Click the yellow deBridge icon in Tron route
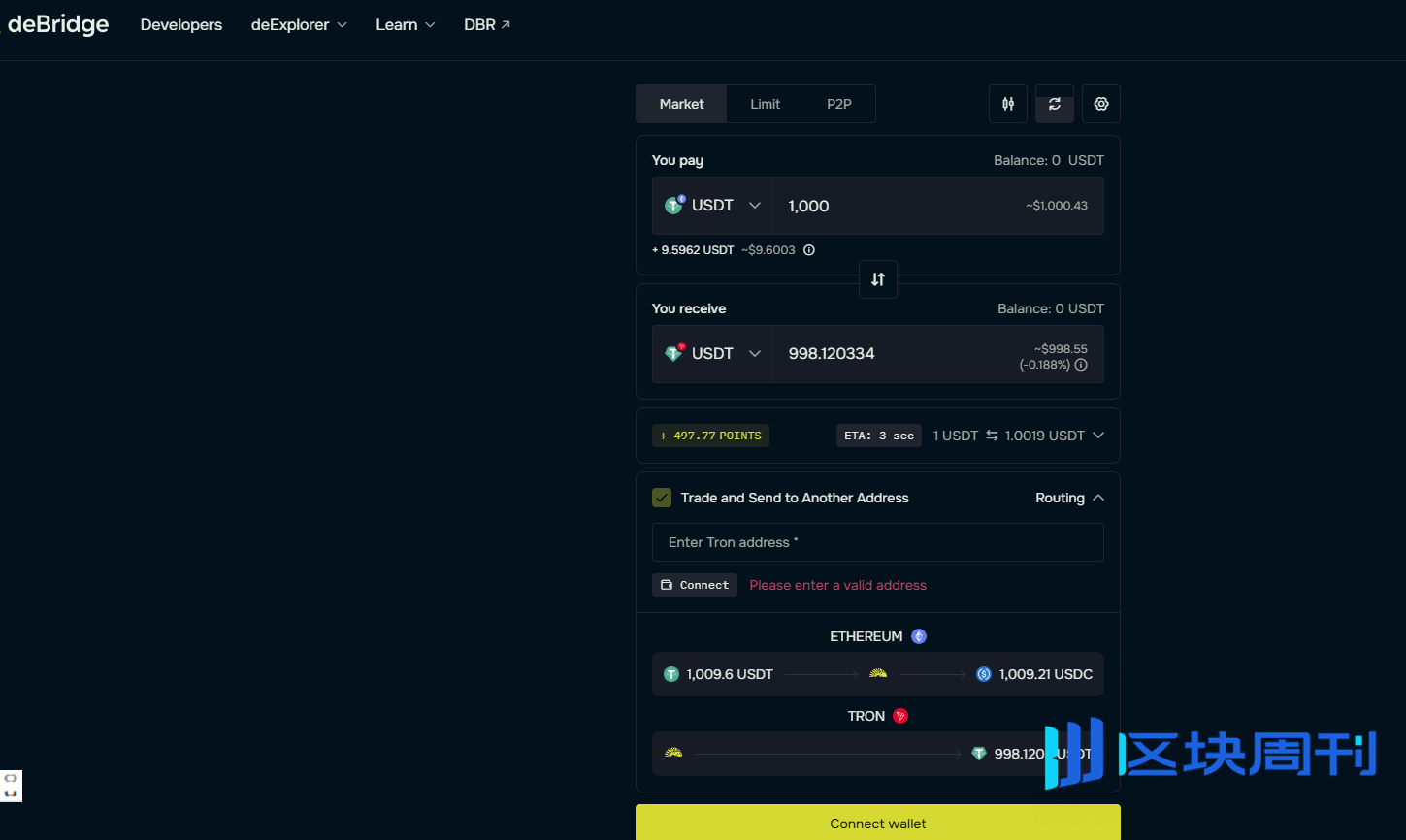Image resolution: width=1406 pixels, height=840 pixels. (673, 753)
